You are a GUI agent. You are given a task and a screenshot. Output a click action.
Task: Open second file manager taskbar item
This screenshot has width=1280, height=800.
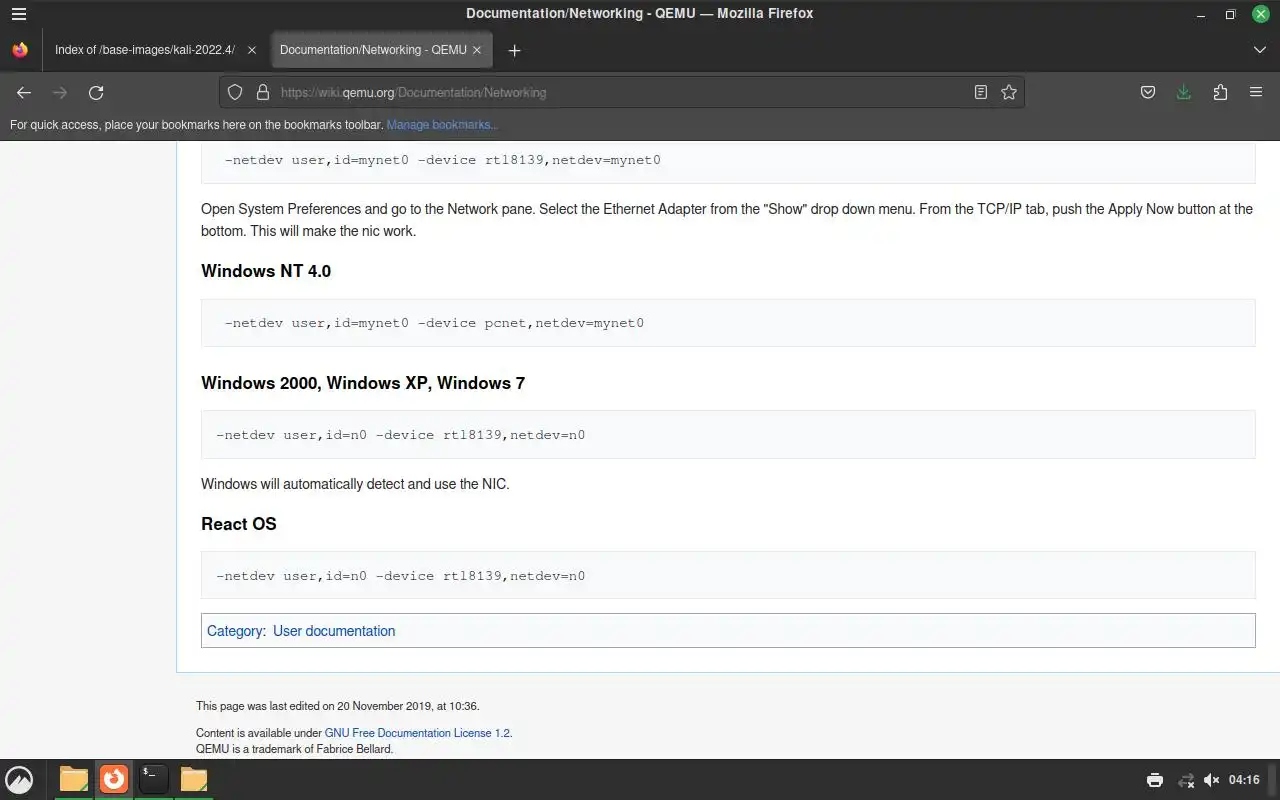194,779
